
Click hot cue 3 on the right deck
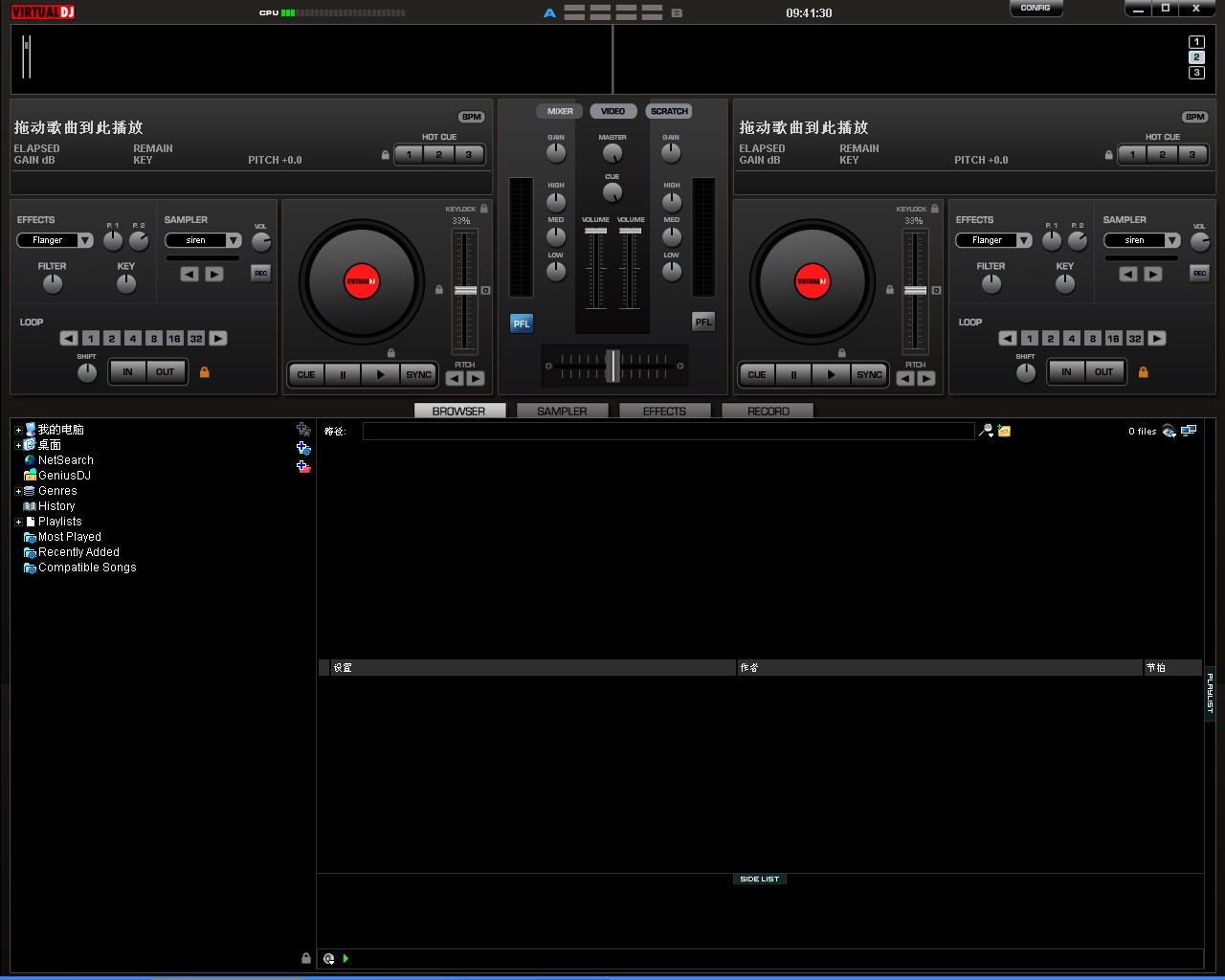pos(1192,154)
